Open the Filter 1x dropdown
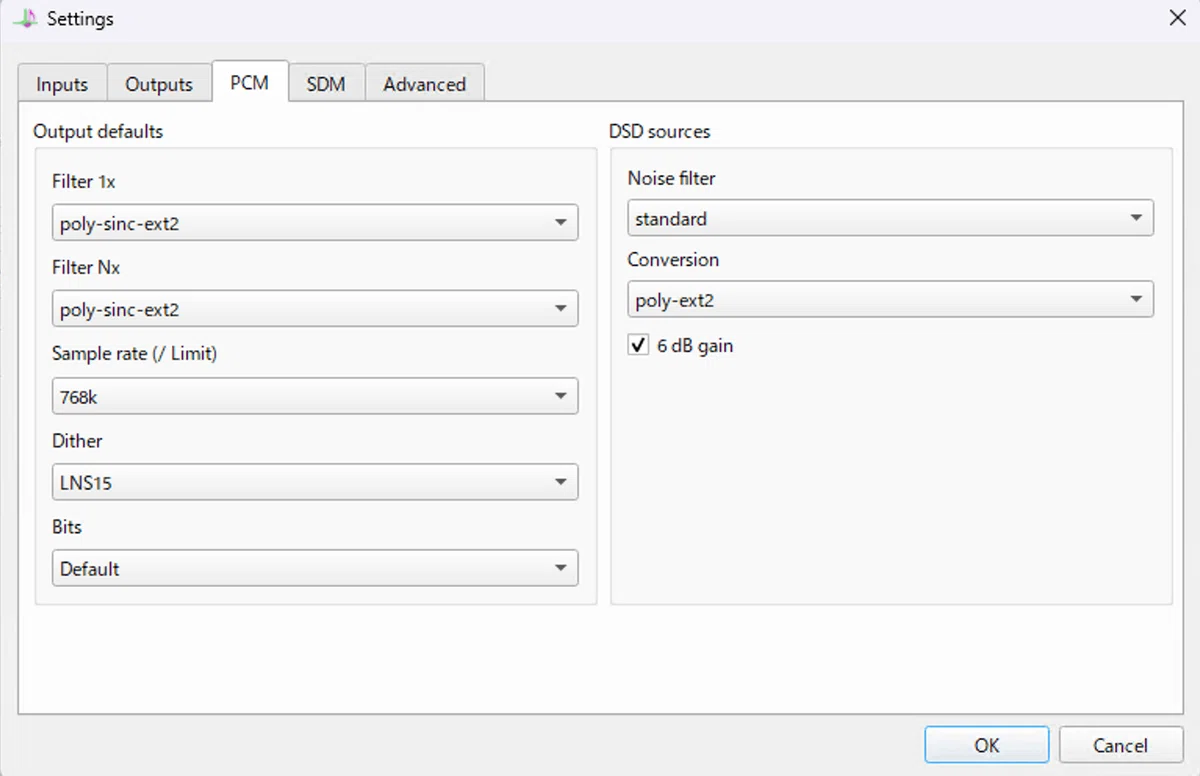 pos(315,223)
